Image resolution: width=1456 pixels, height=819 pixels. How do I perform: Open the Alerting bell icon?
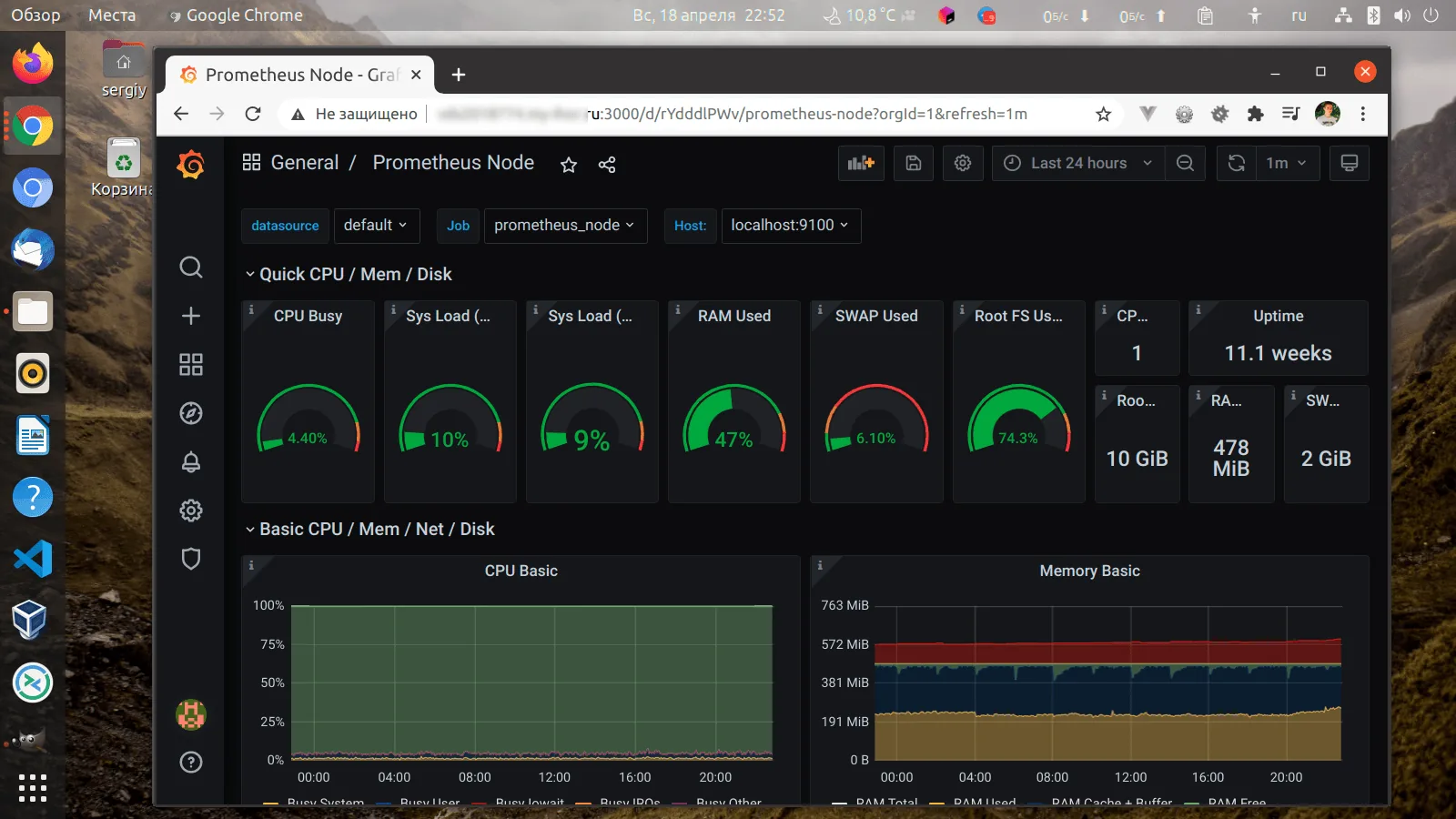(191, 461)
